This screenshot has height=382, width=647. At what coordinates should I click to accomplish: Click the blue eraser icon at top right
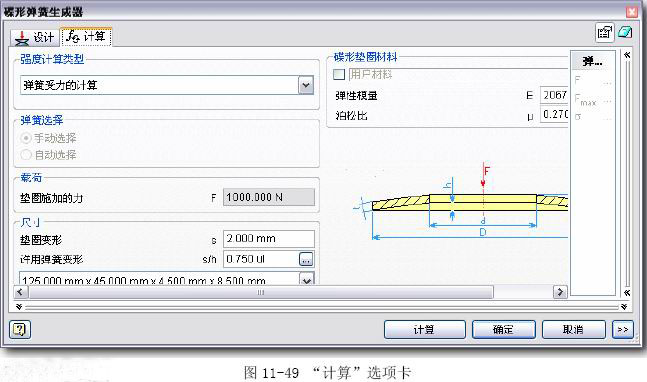click(x=625, y=32)
